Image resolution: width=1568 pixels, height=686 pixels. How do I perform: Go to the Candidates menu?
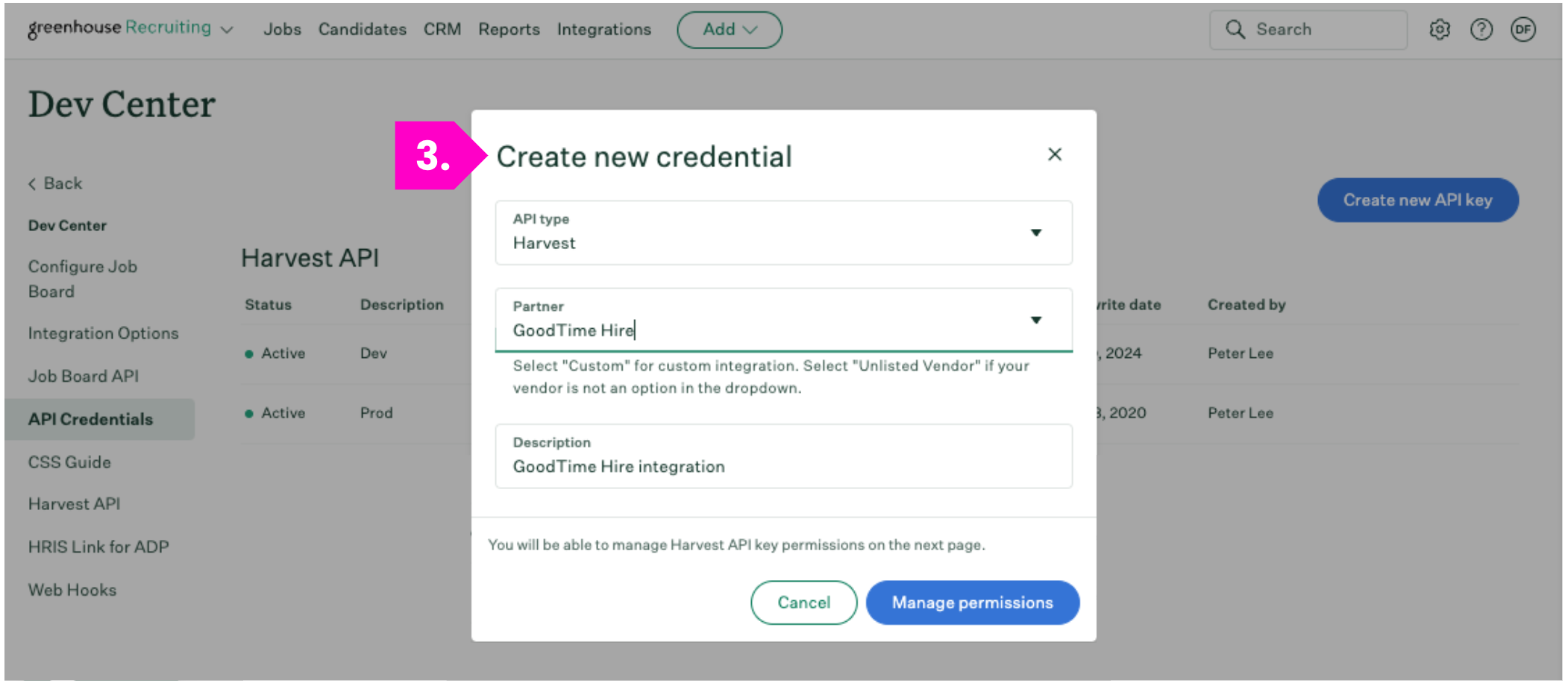(x=362, y=30)
